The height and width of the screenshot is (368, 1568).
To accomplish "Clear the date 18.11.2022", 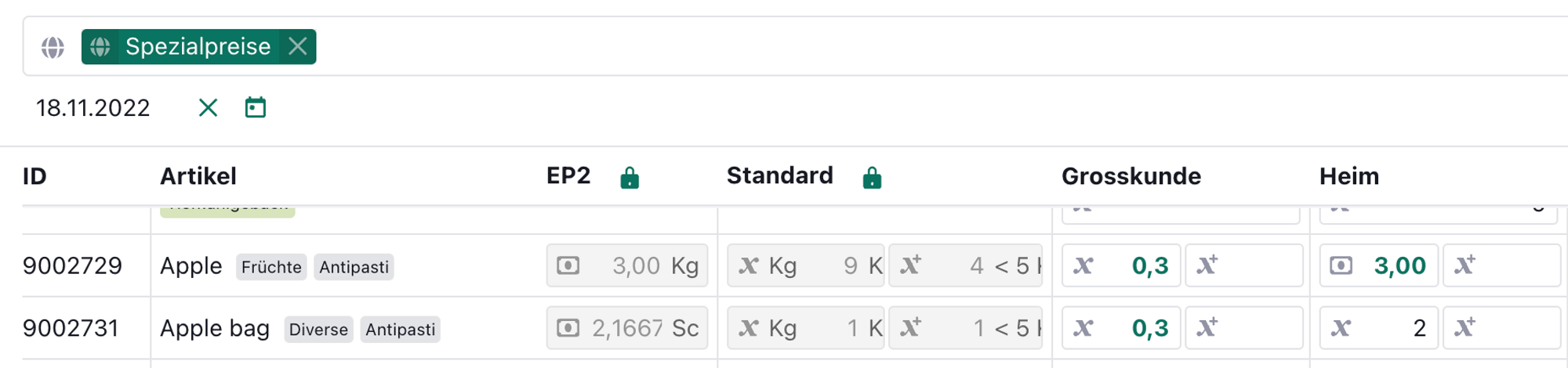I will (208, 107).
